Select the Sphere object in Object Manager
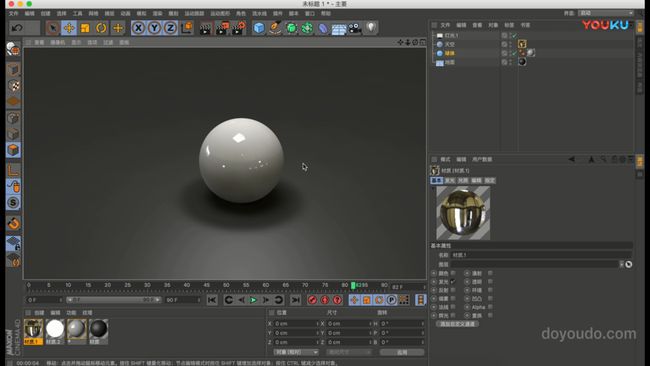This screenshot has width=650, height=366. coord(450,53)
